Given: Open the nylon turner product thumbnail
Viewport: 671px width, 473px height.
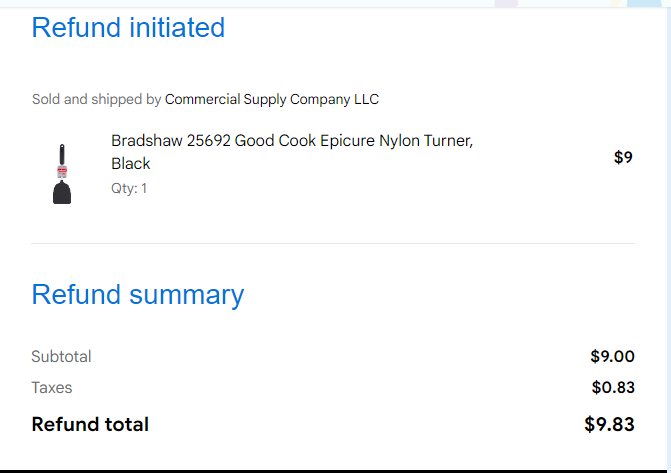Looking at the screenshot, I should coord(62,174).
